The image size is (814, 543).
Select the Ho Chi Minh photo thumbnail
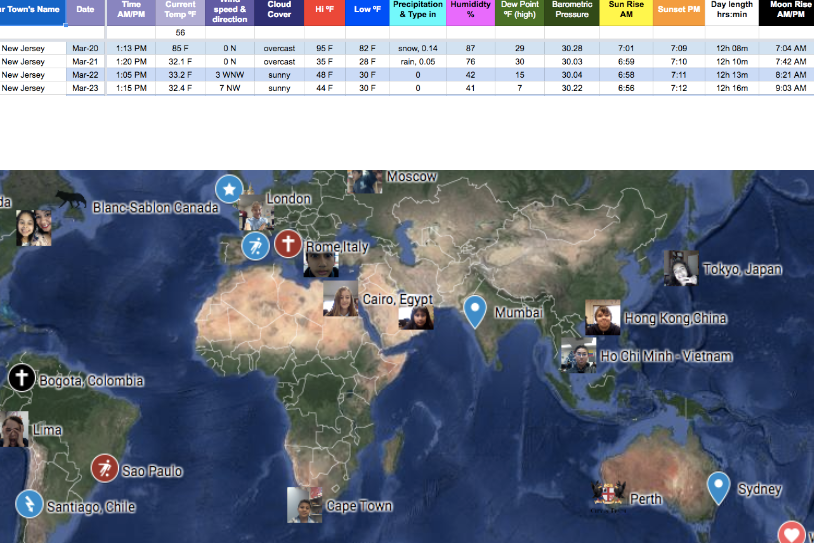(578, 355)
